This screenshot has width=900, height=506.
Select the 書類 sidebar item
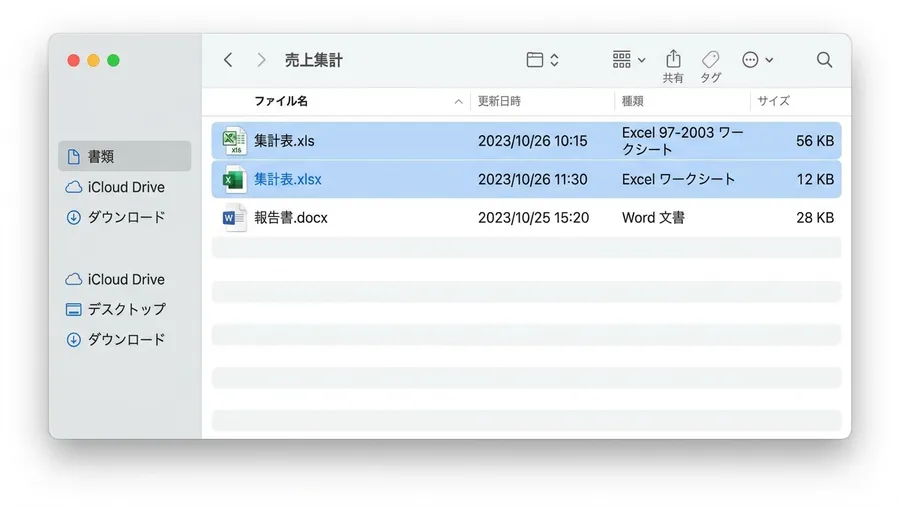click(125, 156)
